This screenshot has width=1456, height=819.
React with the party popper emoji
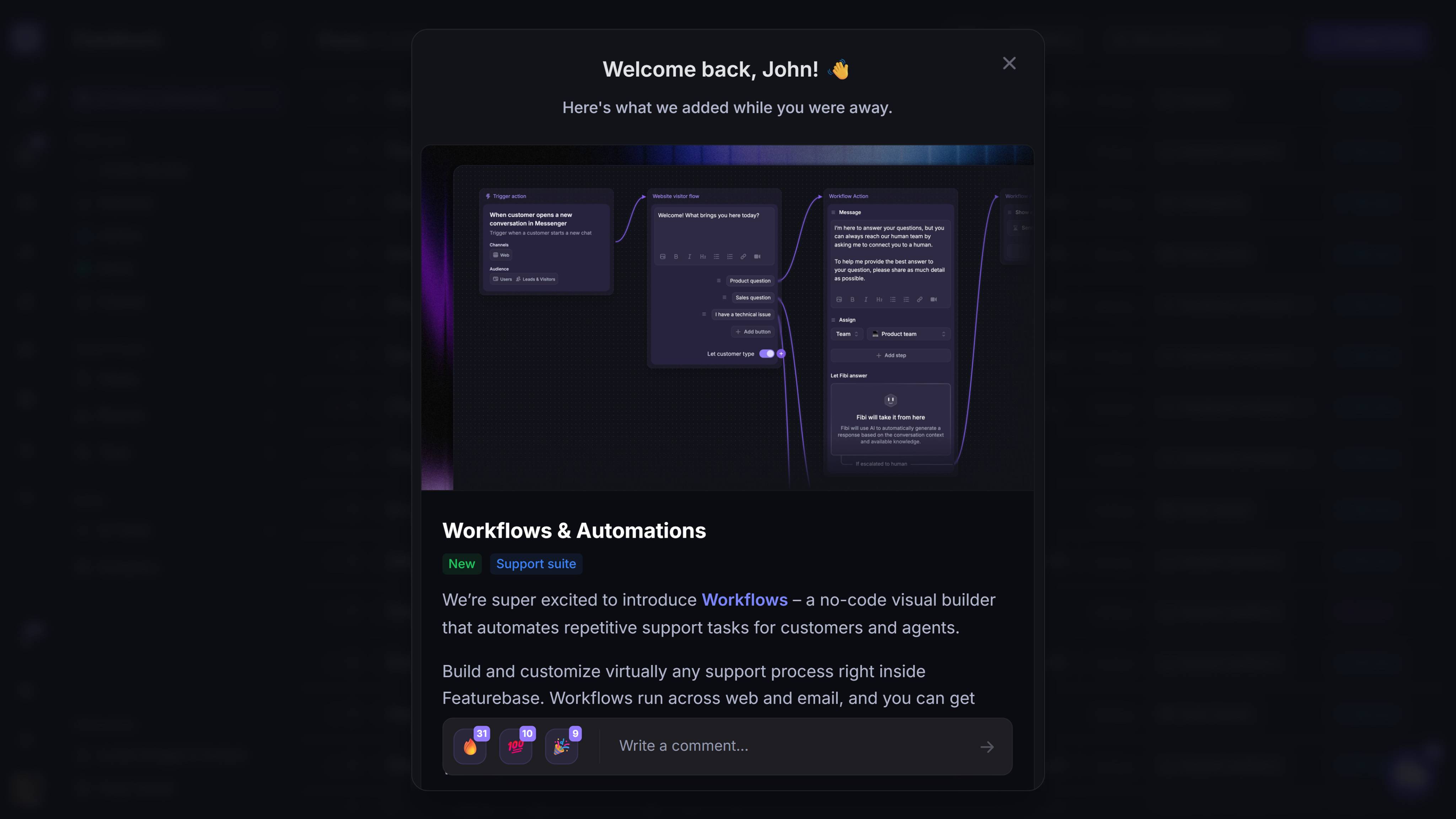pyautogui.click(x=561, y=746)
